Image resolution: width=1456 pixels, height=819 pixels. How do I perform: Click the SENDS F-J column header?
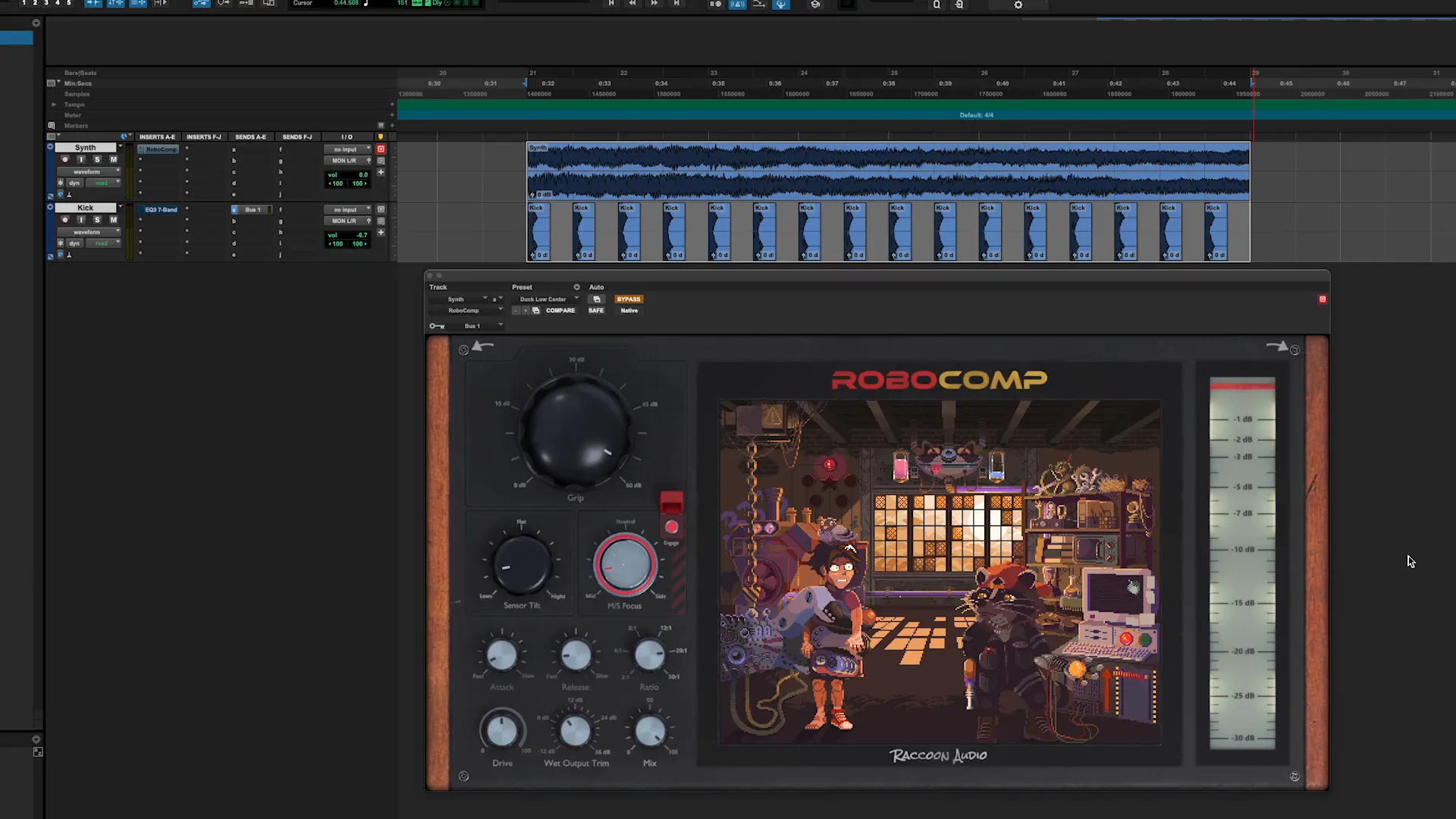coord(297,137)
